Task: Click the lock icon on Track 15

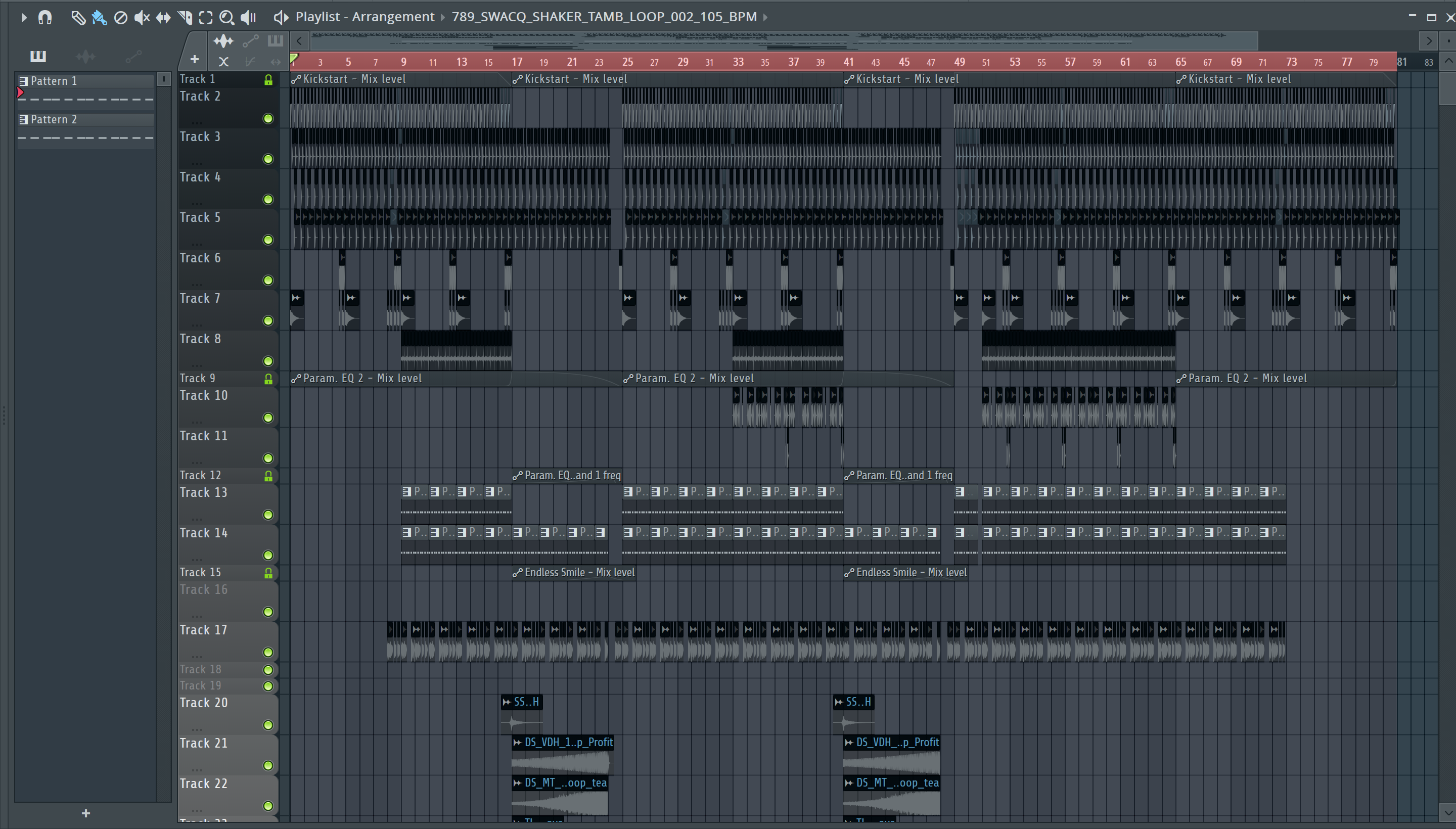Action: [x=268, y=573]
